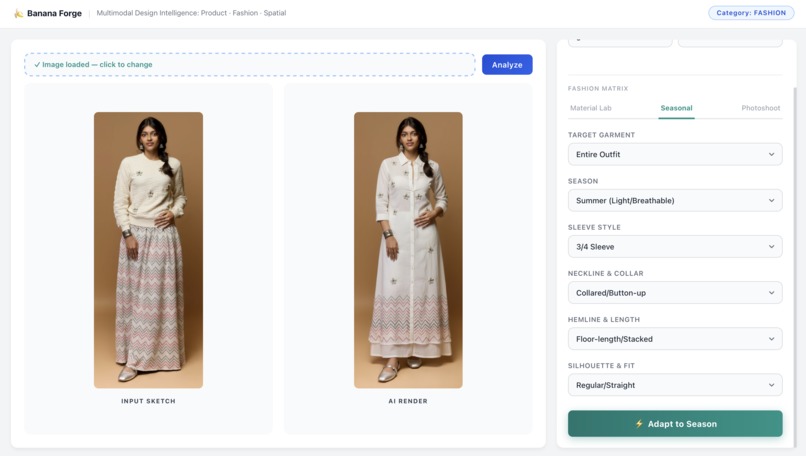Click the AI Render image thumbnail

tap(408, 250)
